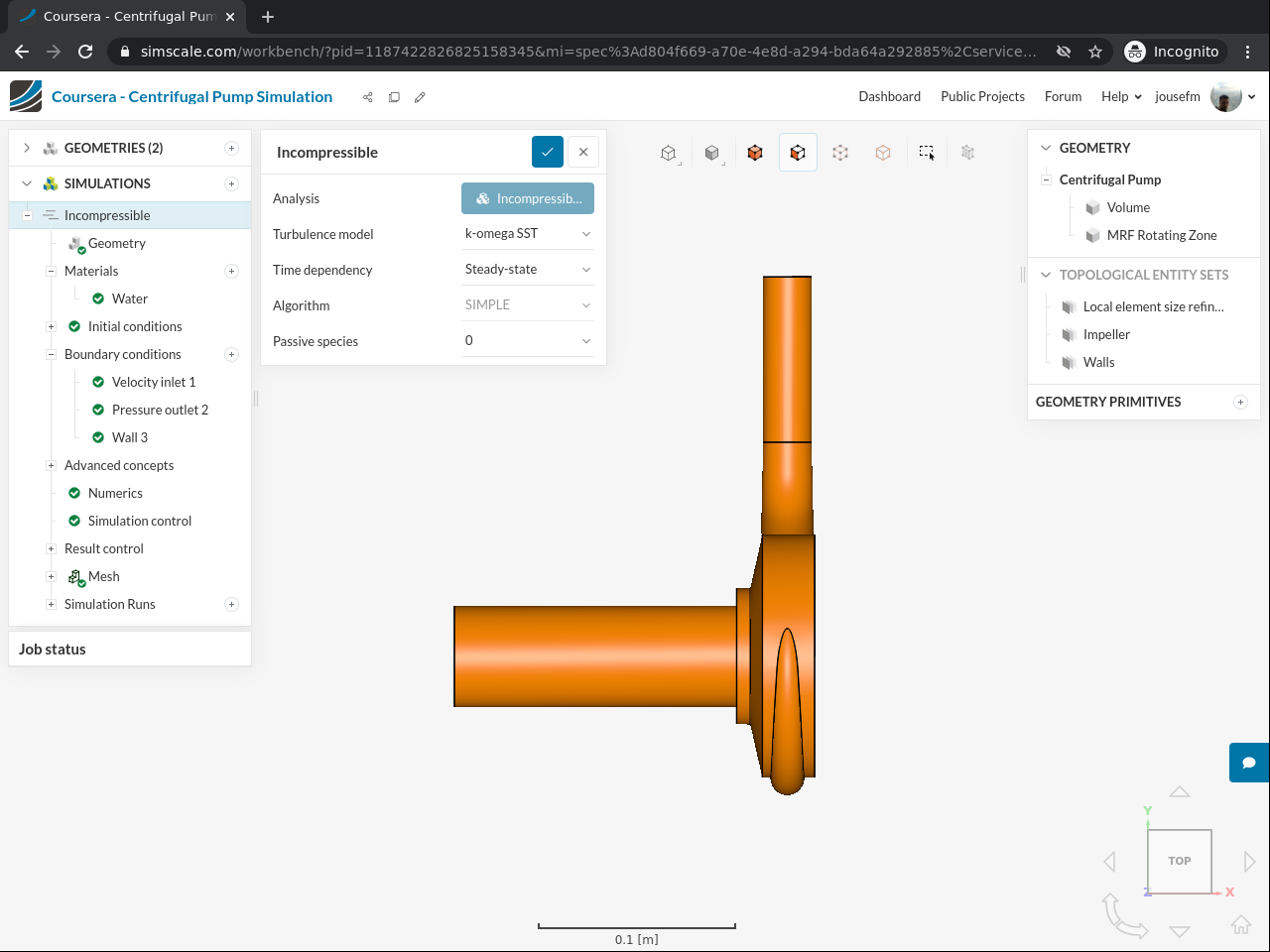Image resolution: width=1270 pixels, height=952 pixels.
Task: Go to the Dashboard
Action: (889, 97)
